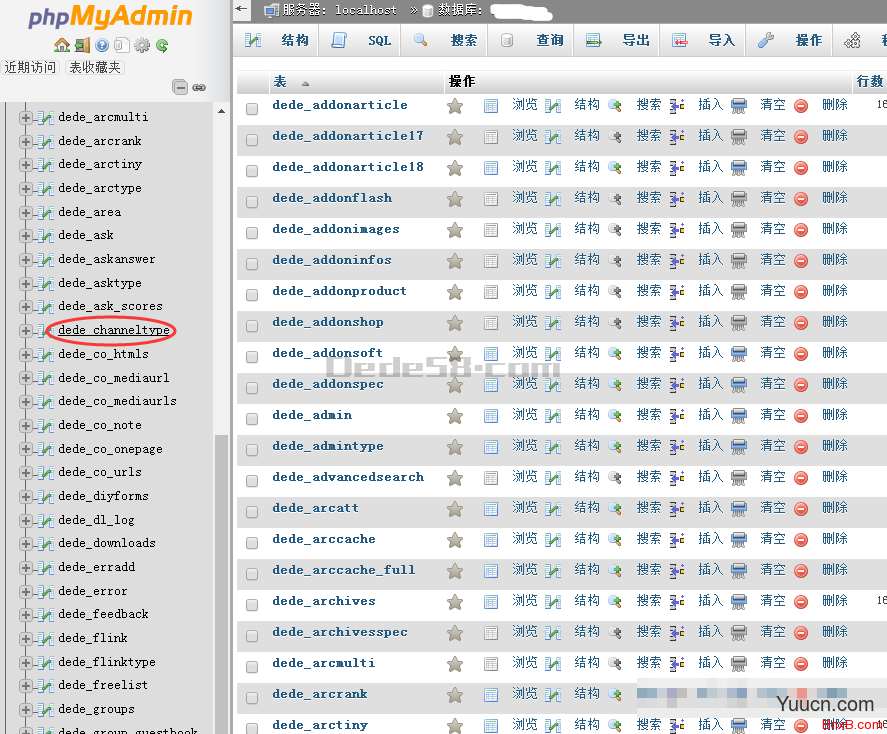The image size is (887, 734).
Task: Expand the dede_erradd tree node
Action: pos(25,568)
